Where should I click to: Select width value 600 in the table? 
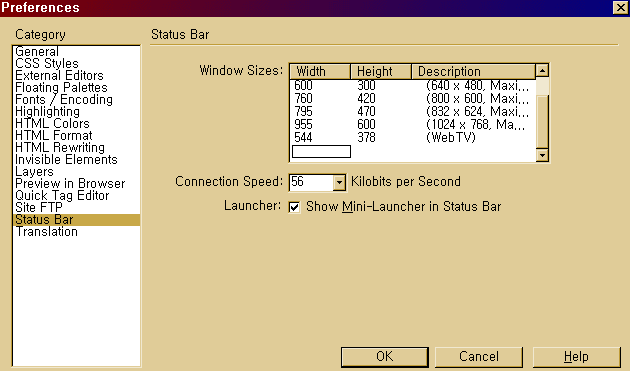(303, 86)
